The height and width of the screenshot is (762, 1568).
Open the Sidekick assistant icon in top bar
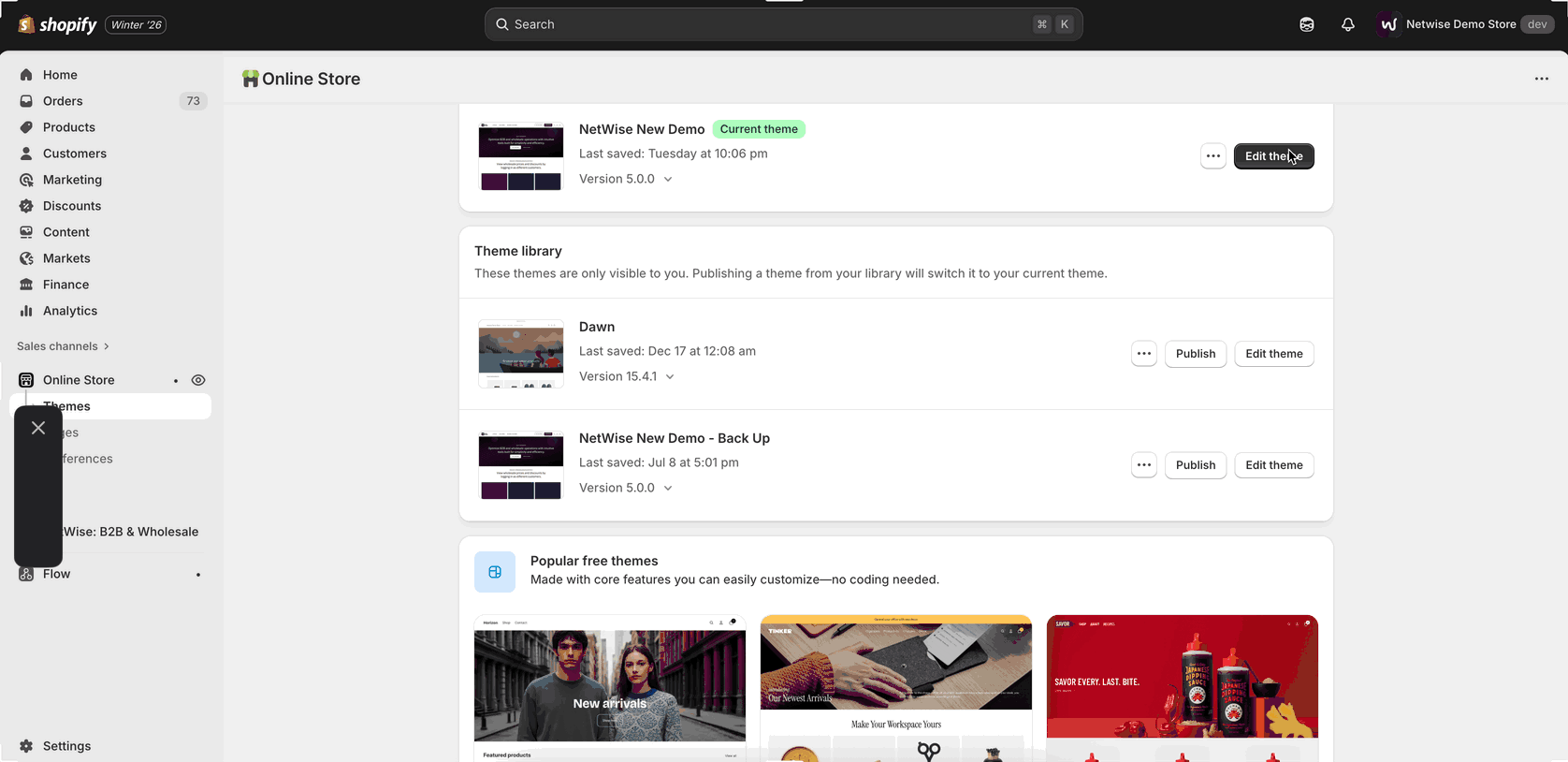(1307, 24)
